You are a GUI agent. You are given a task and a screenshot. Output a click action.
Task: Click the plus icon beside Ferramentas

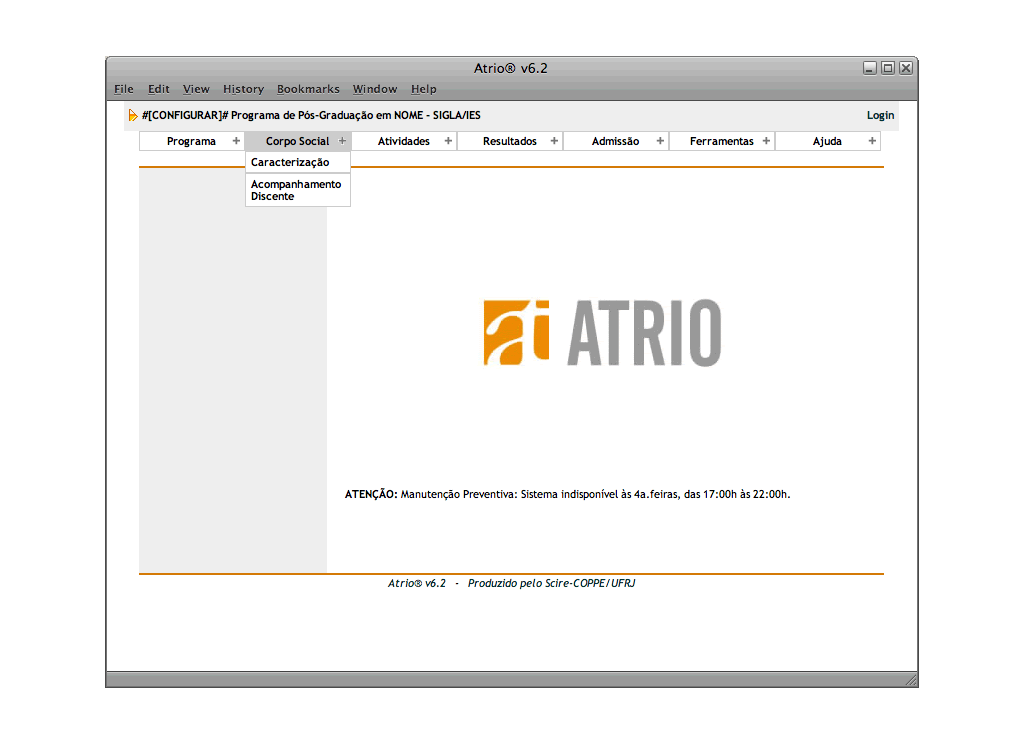766,141
